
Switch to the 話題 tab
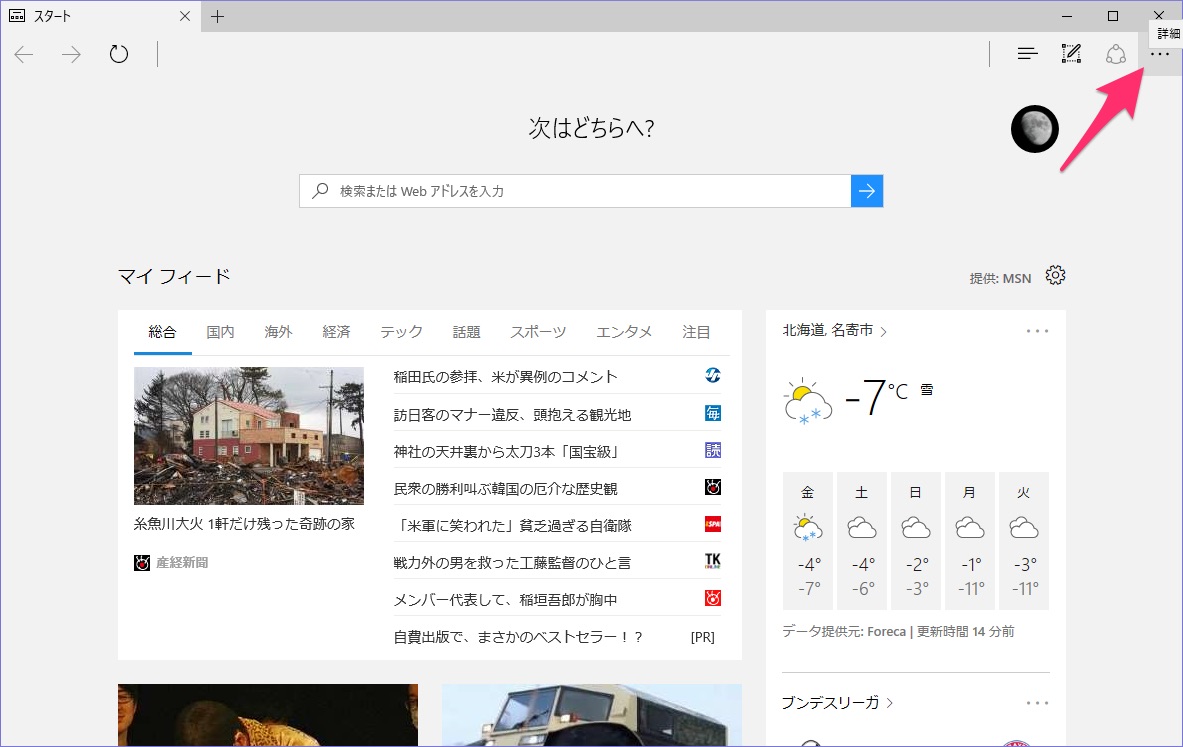pyautogui.click(x=466, y=332)
